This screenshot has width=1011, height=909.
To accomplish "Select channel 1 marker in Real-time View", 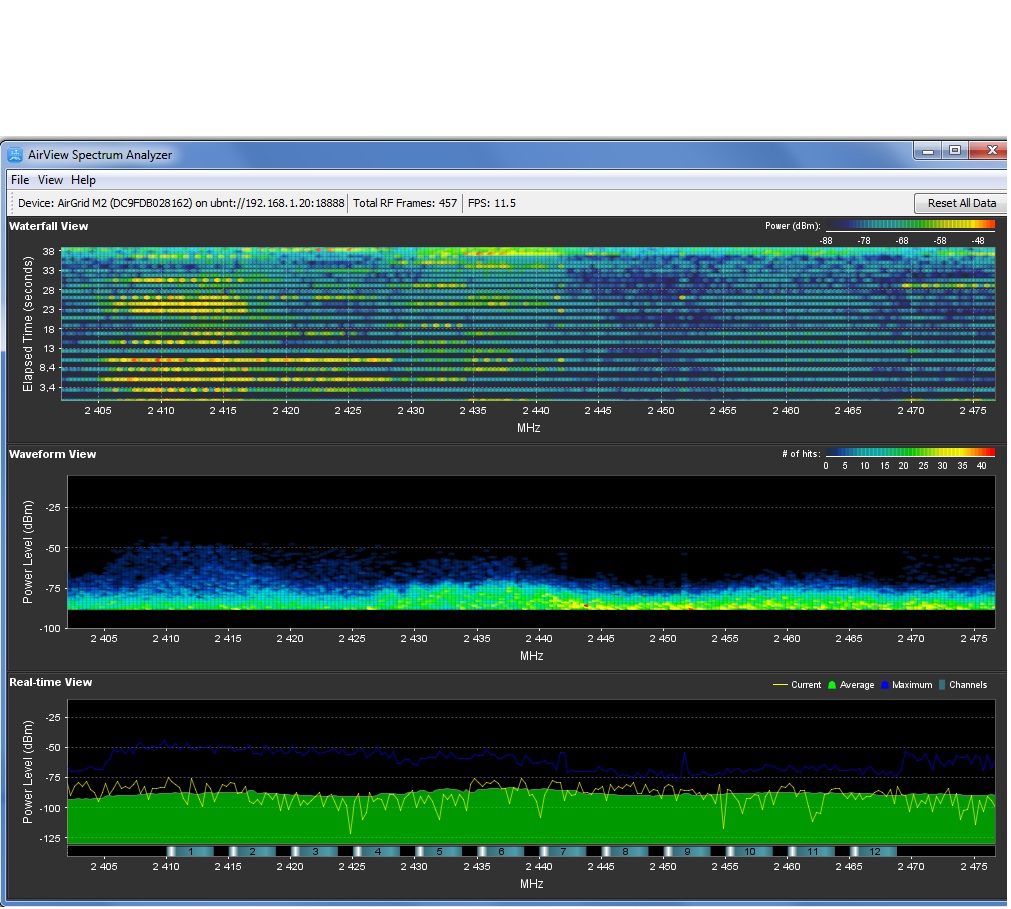I will (190, 851).
